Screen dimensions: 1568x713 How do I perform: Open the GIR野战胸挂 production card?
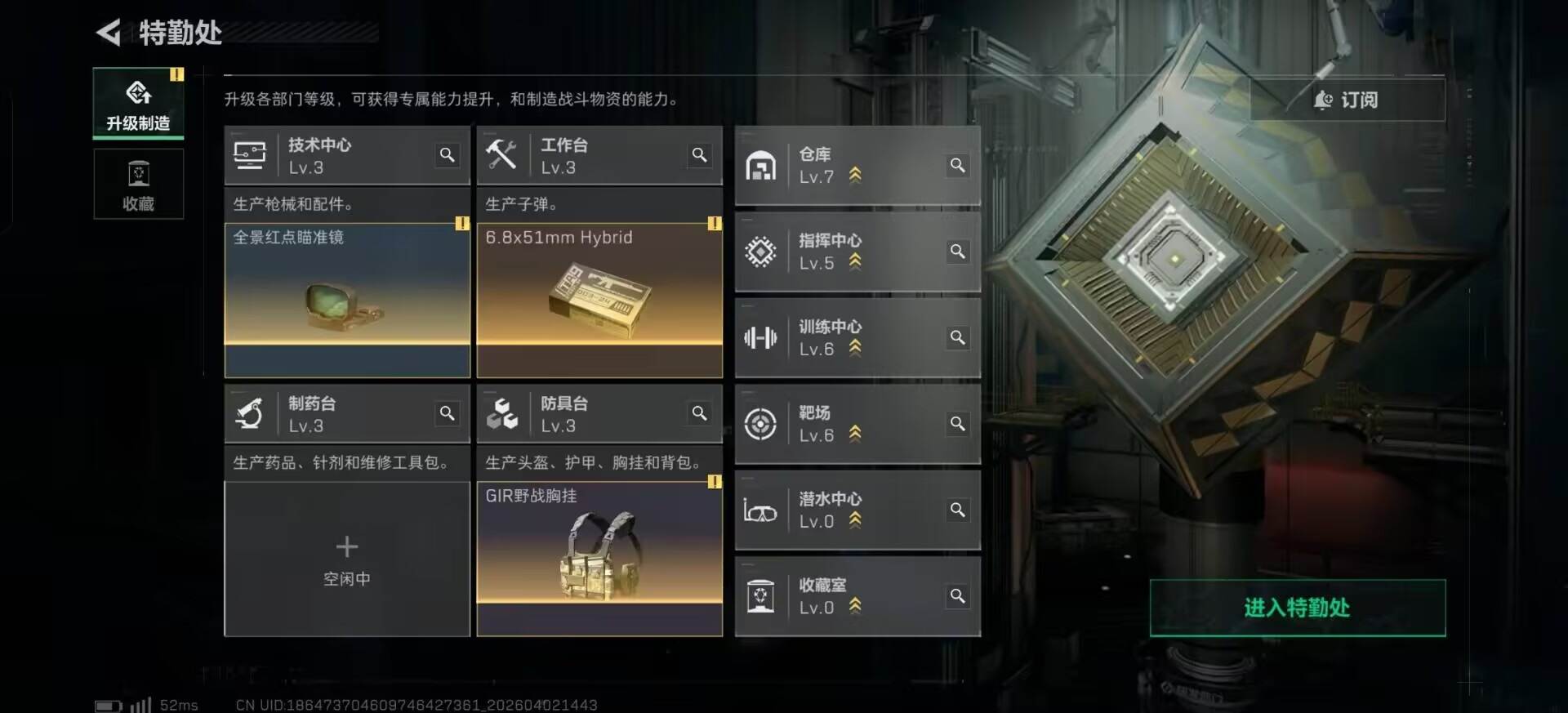(599, 559)
